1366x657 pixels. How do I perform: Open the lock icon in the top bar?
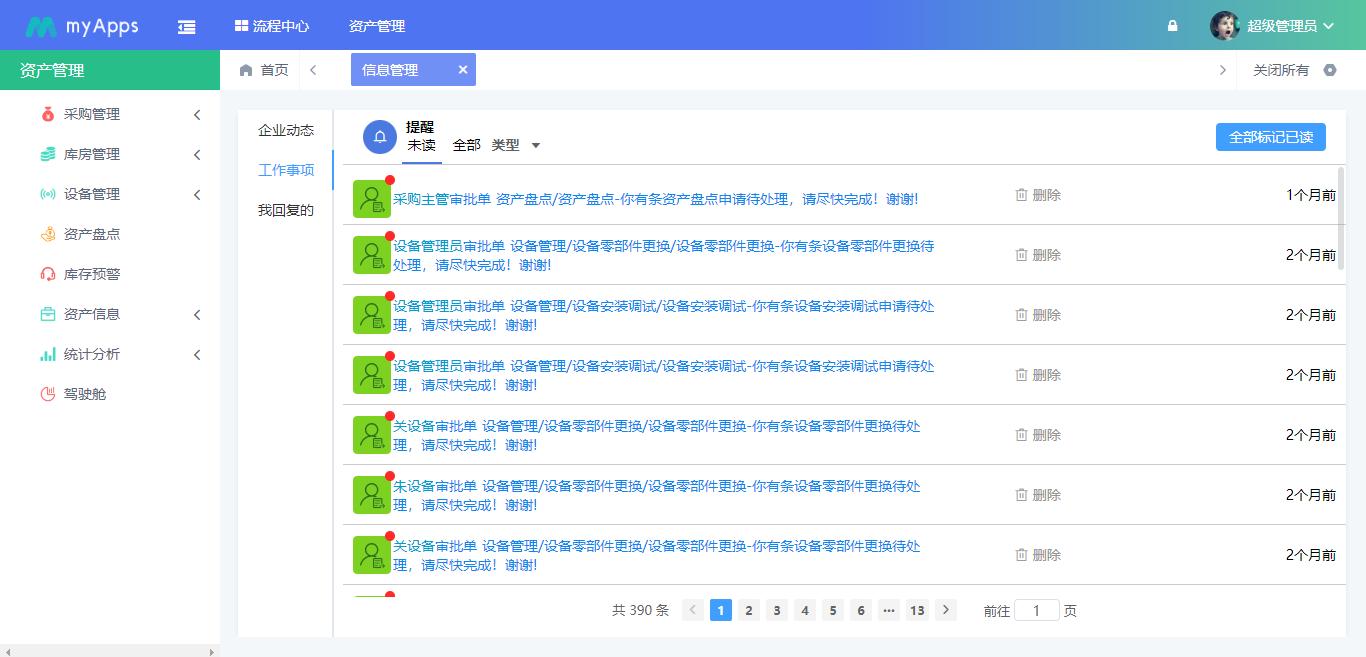(x=1171, y=25)
